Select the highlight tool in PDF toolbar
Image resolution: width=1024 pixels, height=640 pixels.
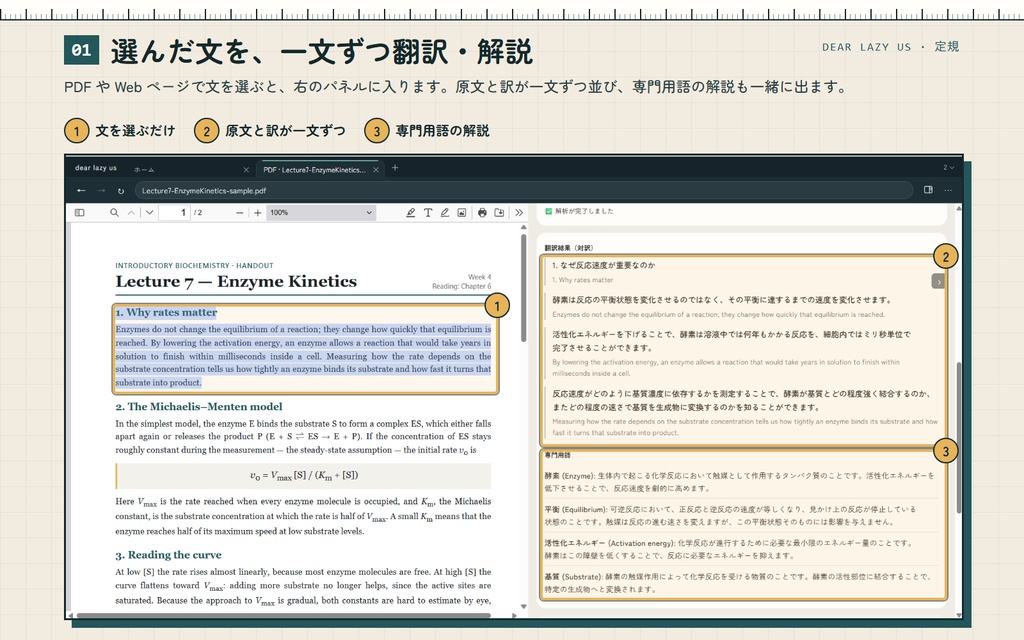pyautogui.click(x=410, y=213)
